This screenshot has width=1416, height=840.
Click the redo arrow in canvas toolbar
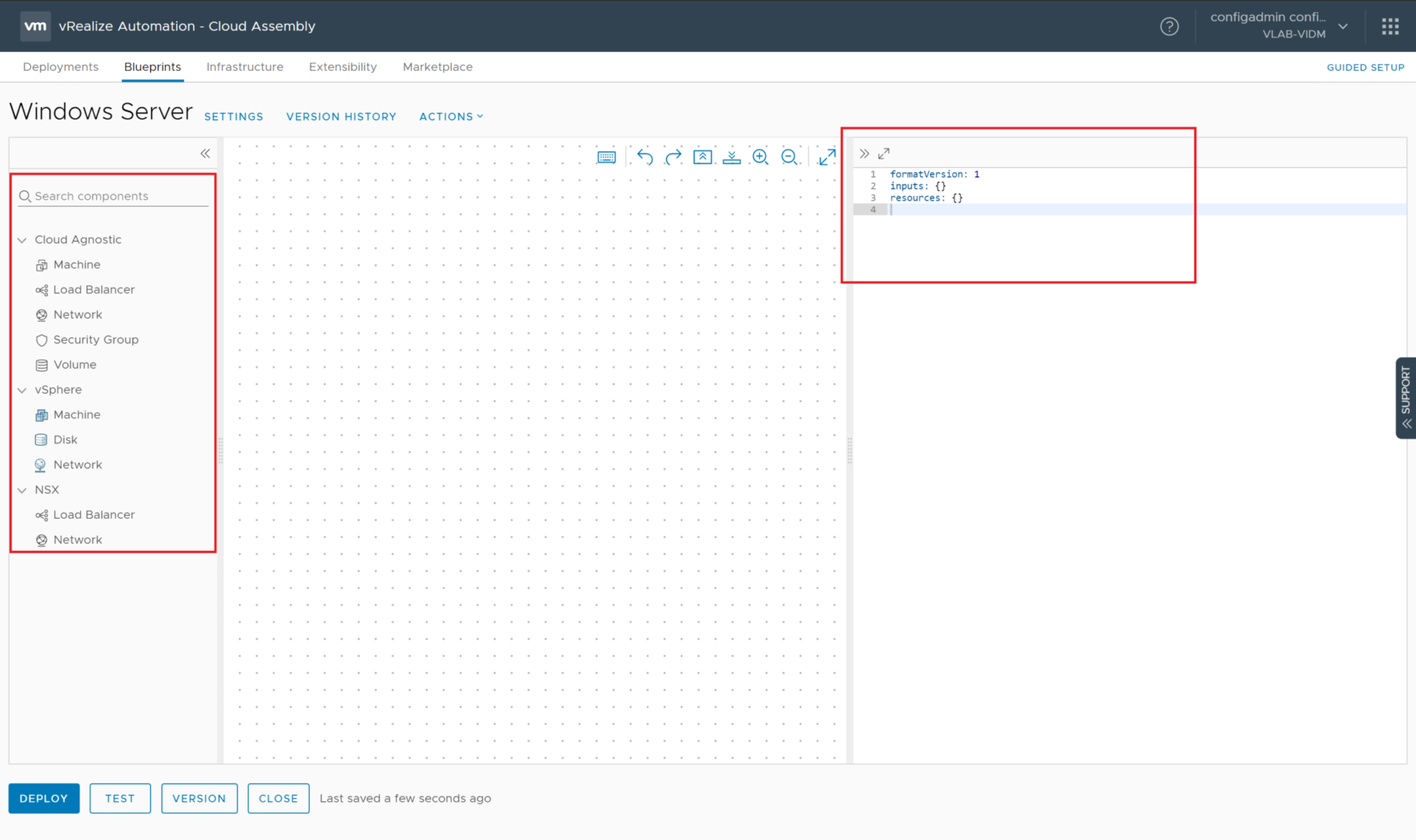click(674, 157)
